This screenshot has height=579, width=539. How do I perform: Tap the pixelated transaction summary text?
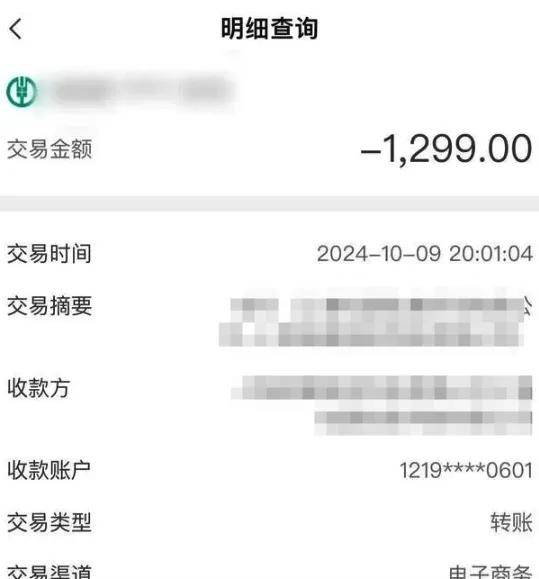tap(375, 322)
